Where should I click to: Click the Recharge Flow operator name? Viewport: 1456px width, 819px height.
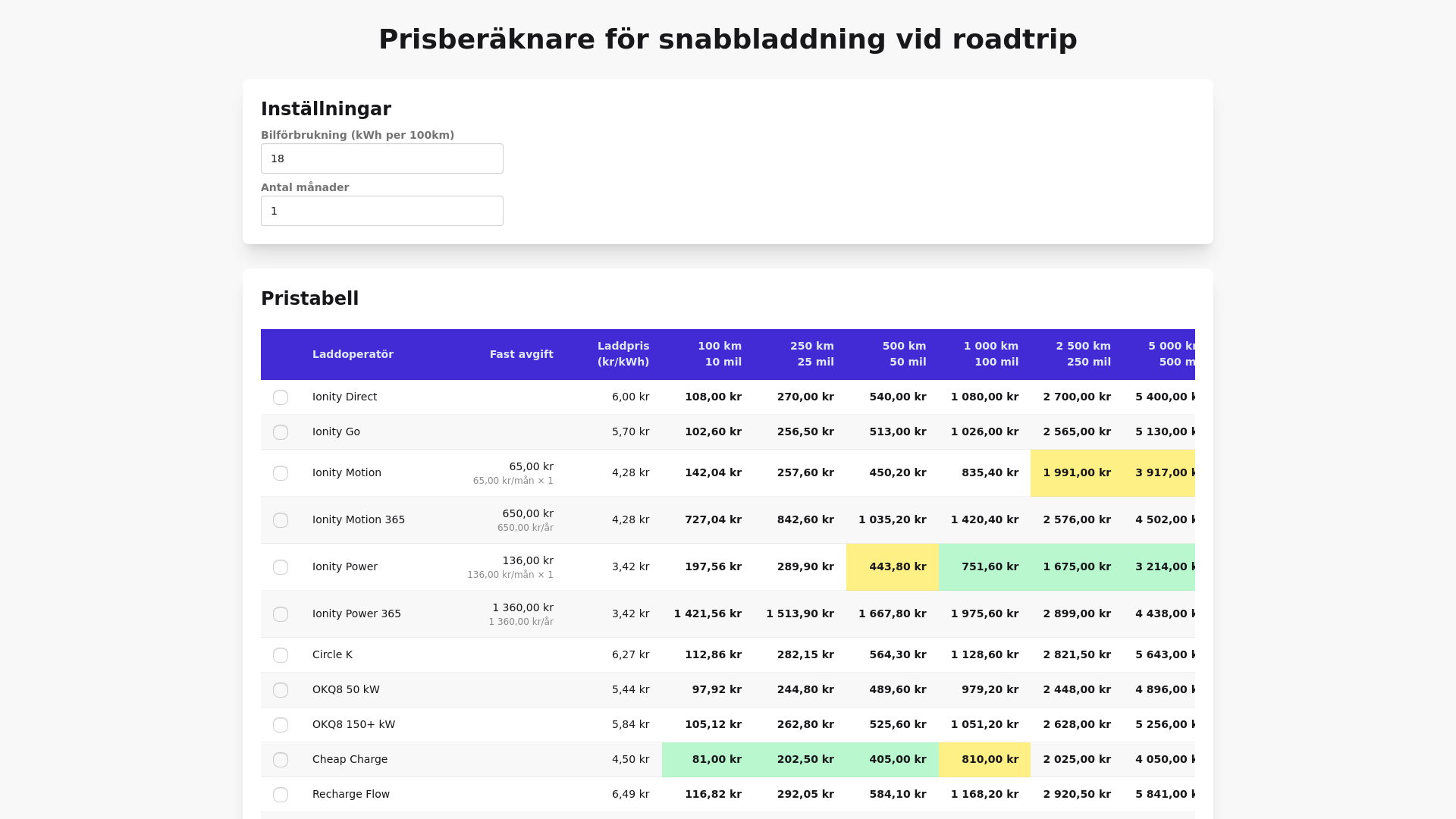[x=351, y=794]
